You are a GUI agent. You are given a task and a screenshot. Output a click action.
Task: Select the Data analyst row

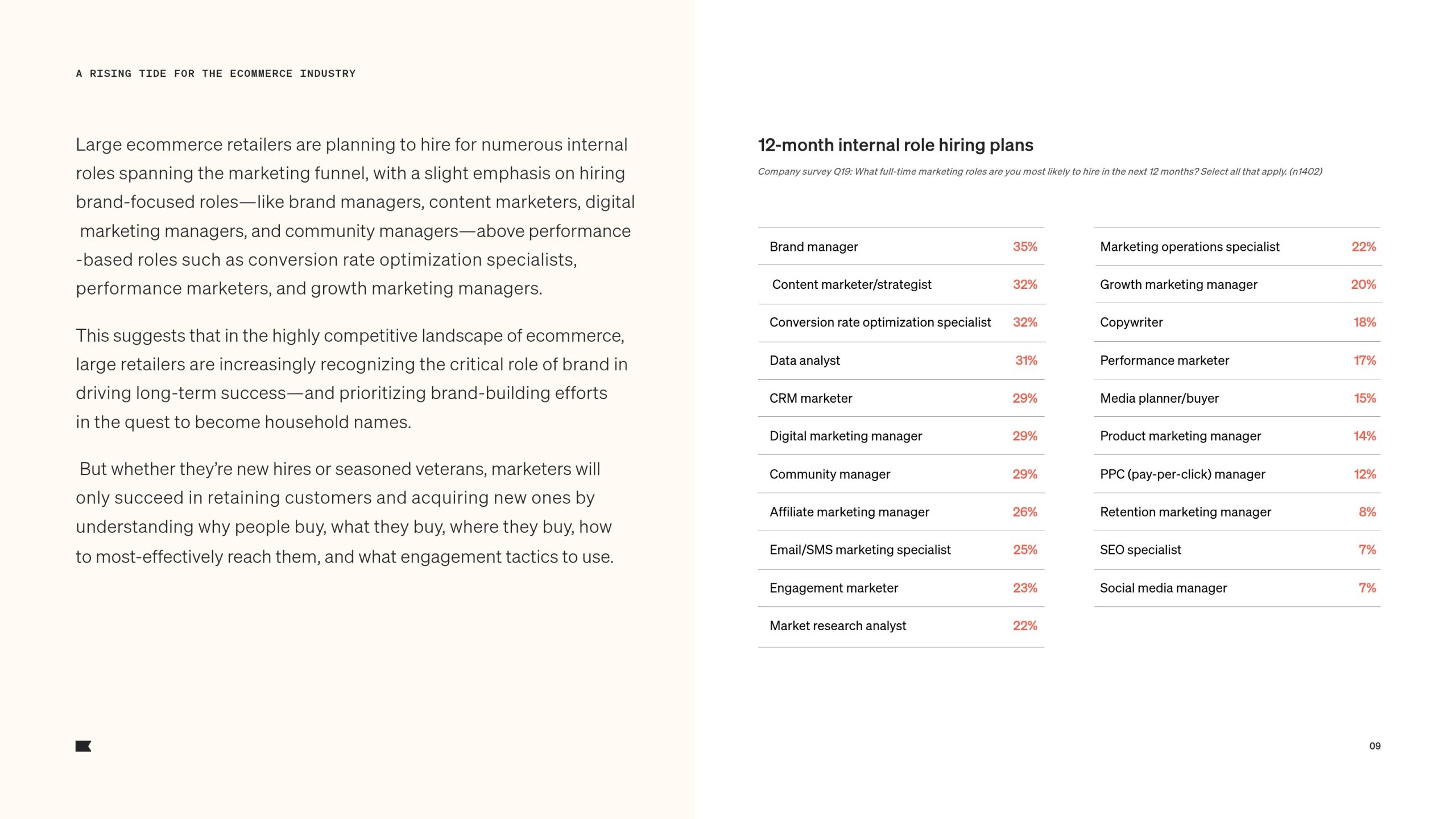coord(901,361)
